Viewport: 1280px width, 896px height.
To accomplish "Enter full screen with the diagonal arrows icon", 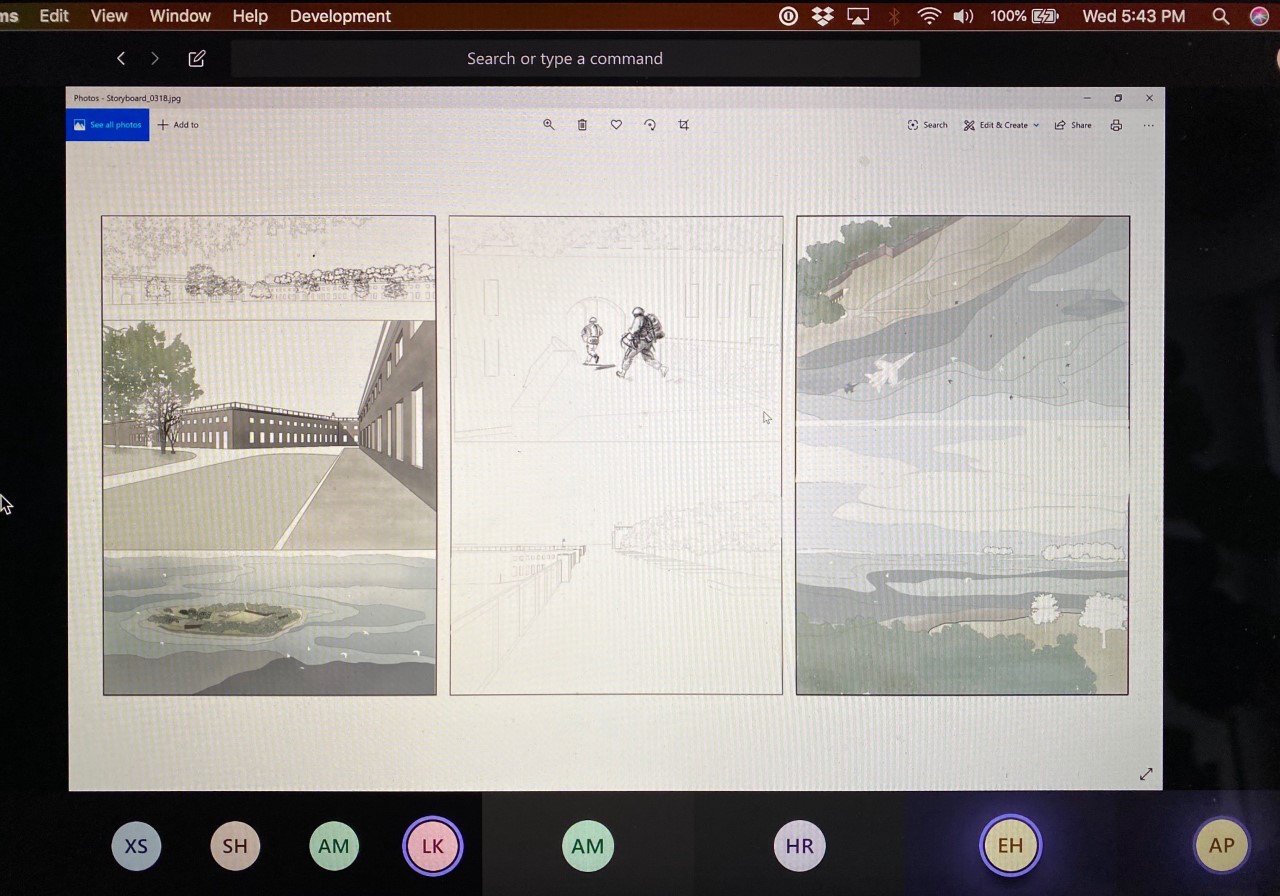I will click(x=1146, y=774).
